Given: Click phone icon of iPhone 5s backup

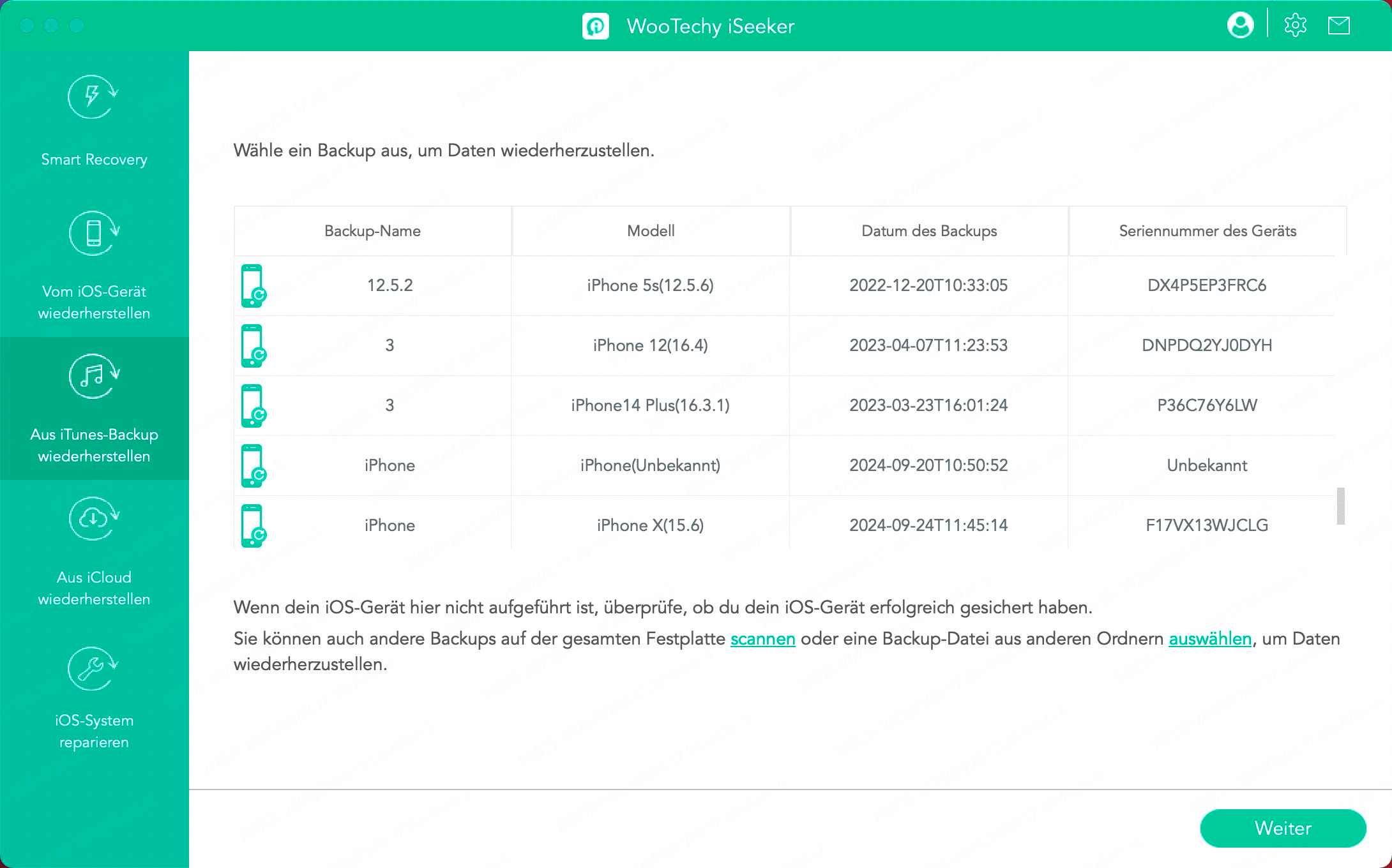Looking at the screenshot, I should point(252,286).
